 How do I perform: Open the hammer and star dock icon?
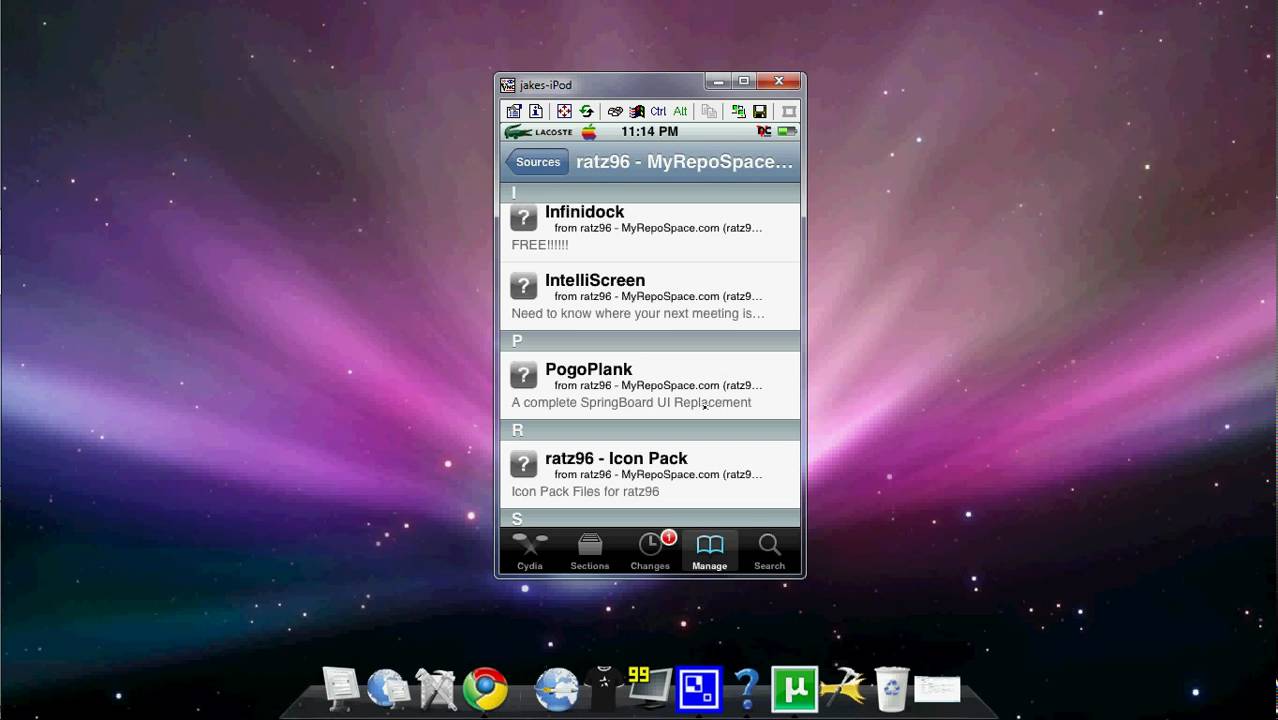pyautogui.click(x=842, y=689)
